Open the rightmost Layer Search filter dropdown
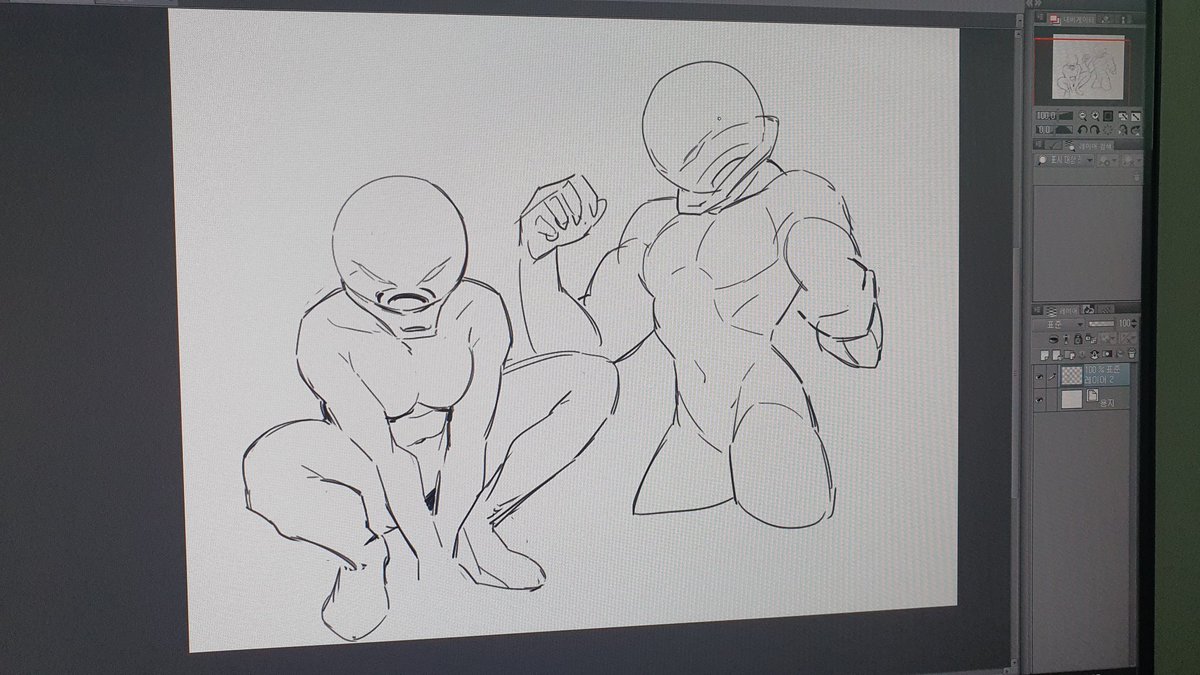 pyautogui.click(x=1132, y=160)
